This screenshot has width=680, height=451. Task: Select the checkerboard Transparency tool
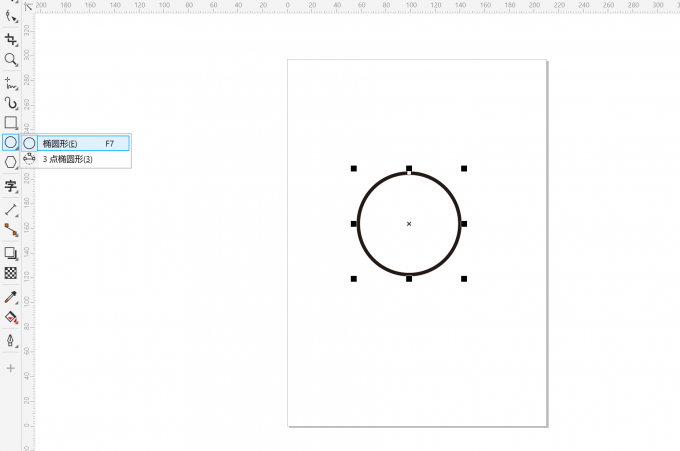click(11, 273)
